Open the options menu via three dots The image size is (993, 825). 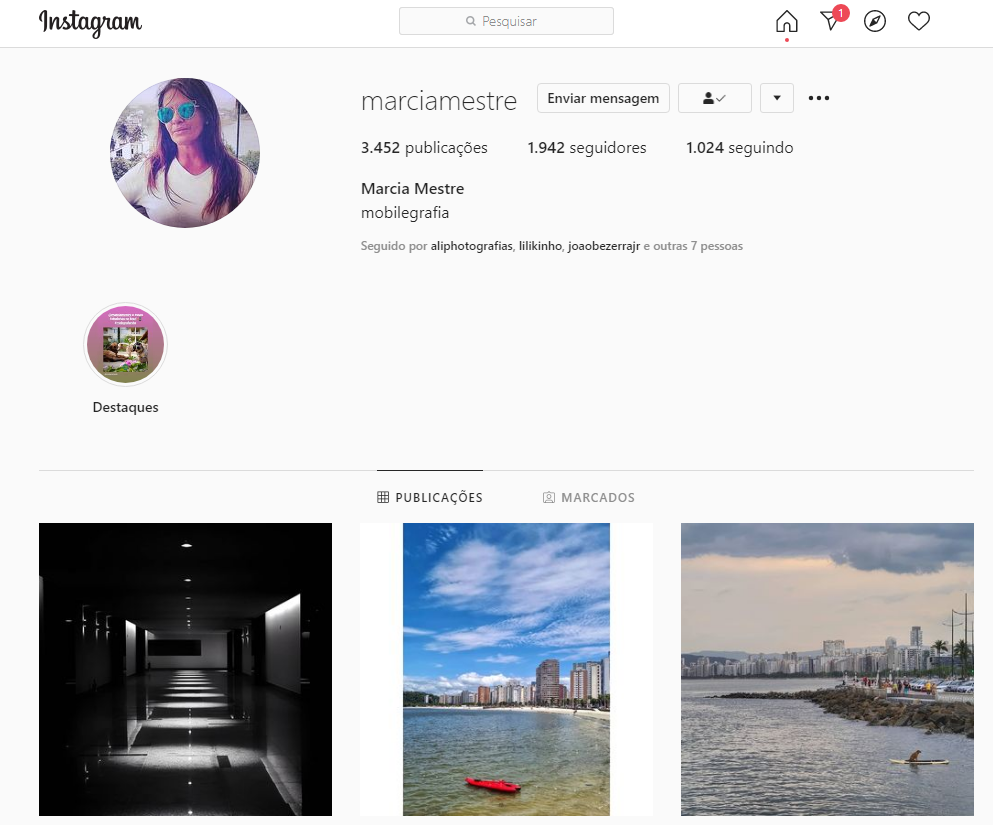coord(819,98)
